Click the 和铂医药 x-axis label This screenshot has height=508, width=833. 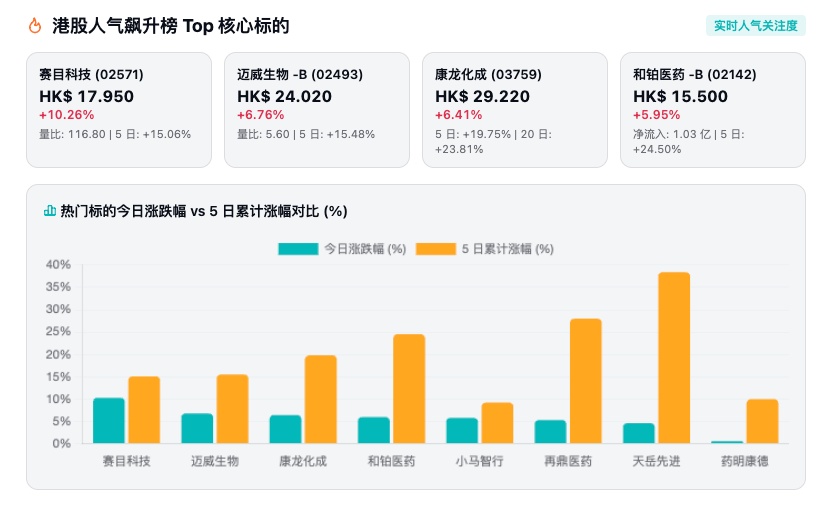pos(392,461)
